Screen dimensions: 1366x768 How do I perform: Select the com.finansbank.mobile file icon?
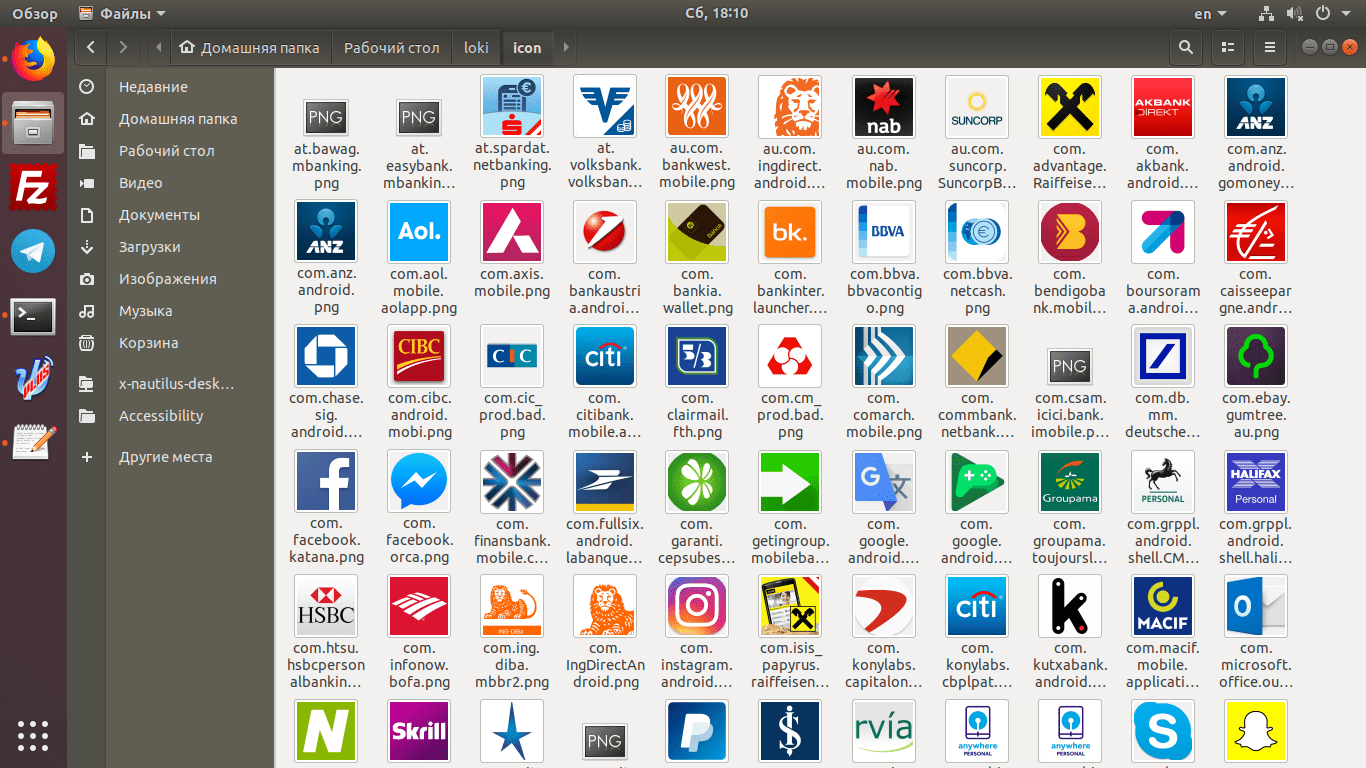[512, 481]
